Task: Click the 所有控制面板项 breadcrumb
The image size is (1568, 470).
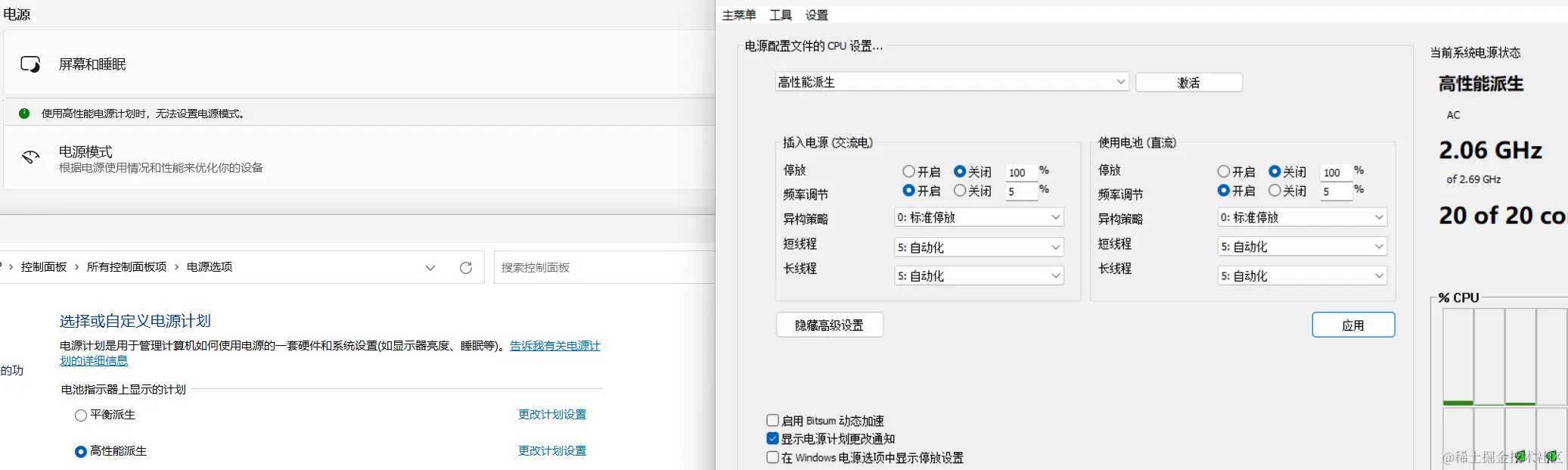Action: (x=126, y=267)
